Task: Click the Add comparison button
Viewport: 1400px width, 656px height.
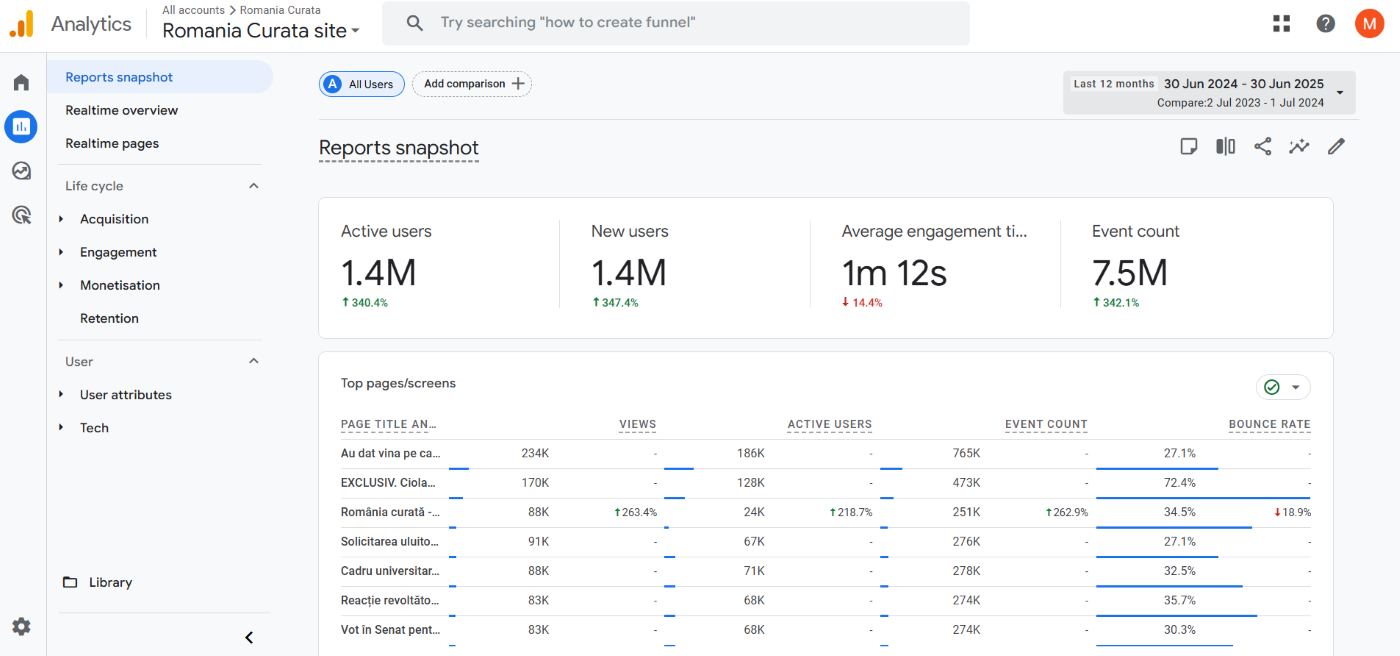Action: 472,84
